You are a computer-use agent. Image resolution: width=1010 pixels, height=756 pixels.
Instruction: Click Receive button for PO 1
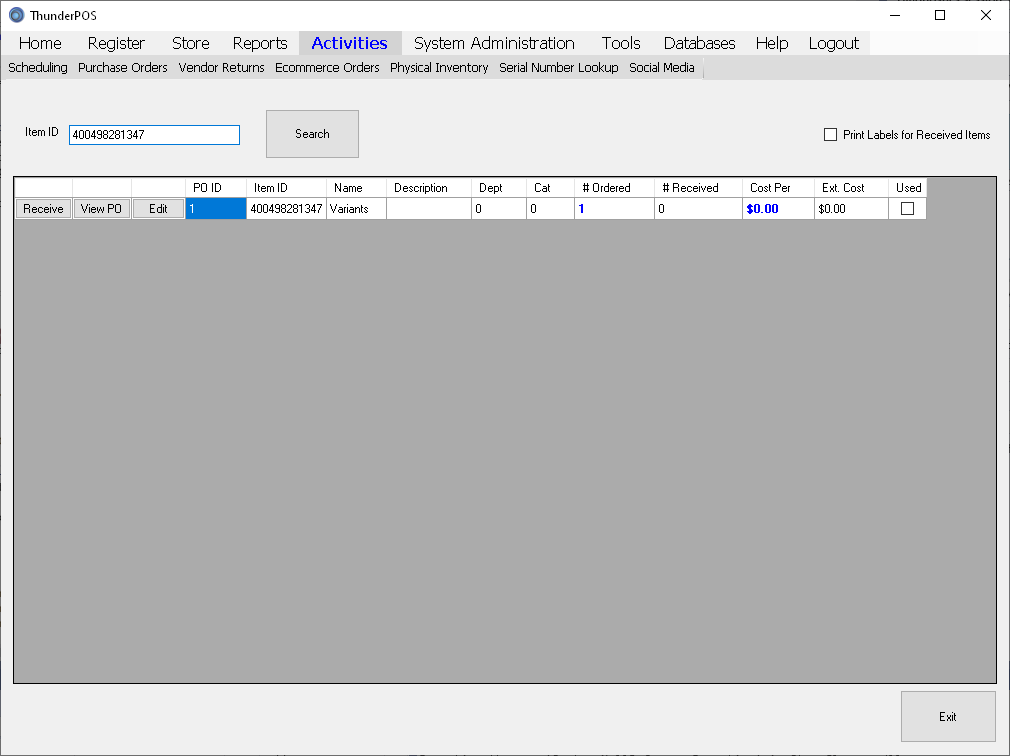pyautogui.click(x=43, y=209)
